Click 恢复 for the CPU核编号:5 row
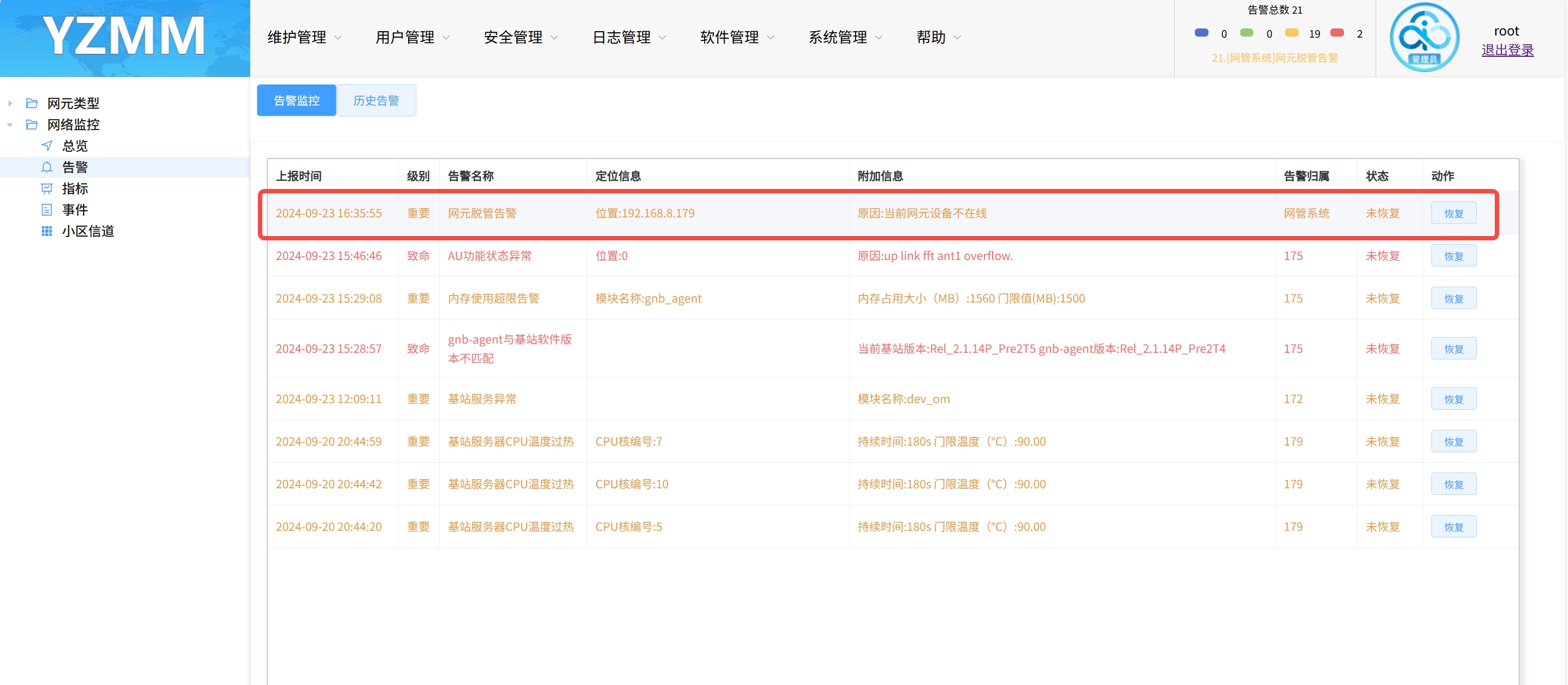 [1454, 527]
